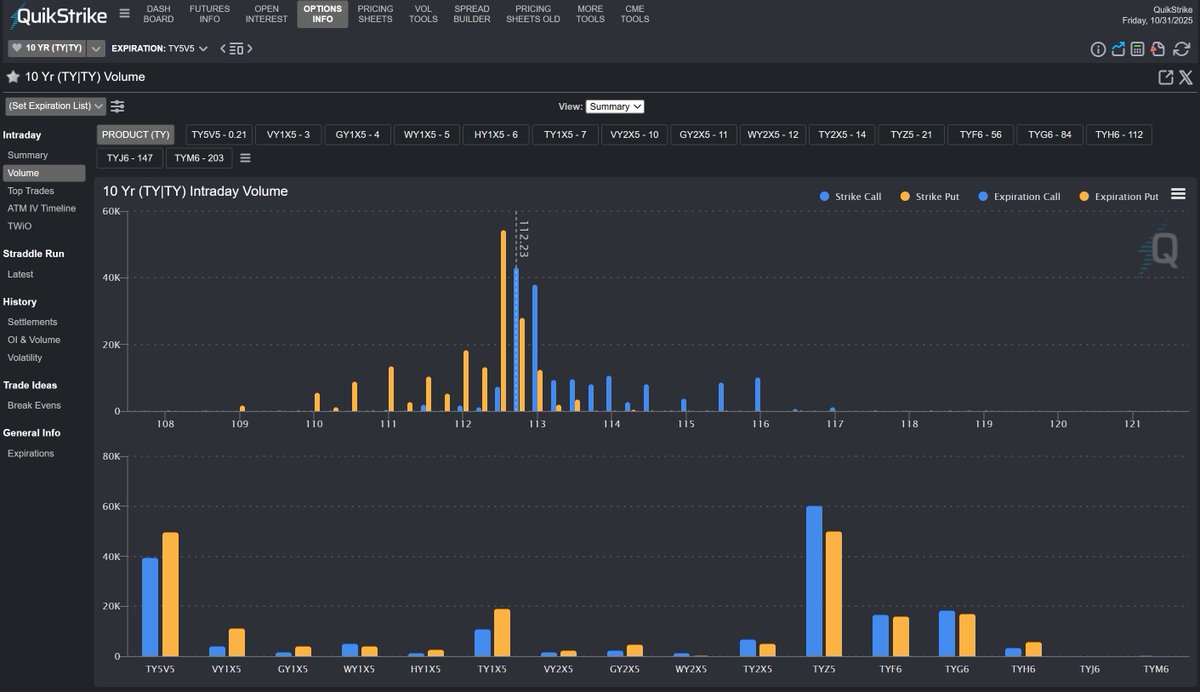Open the View Summary dropdown
The height and width of the screenshot is (692, 1200).
point(616,105)
